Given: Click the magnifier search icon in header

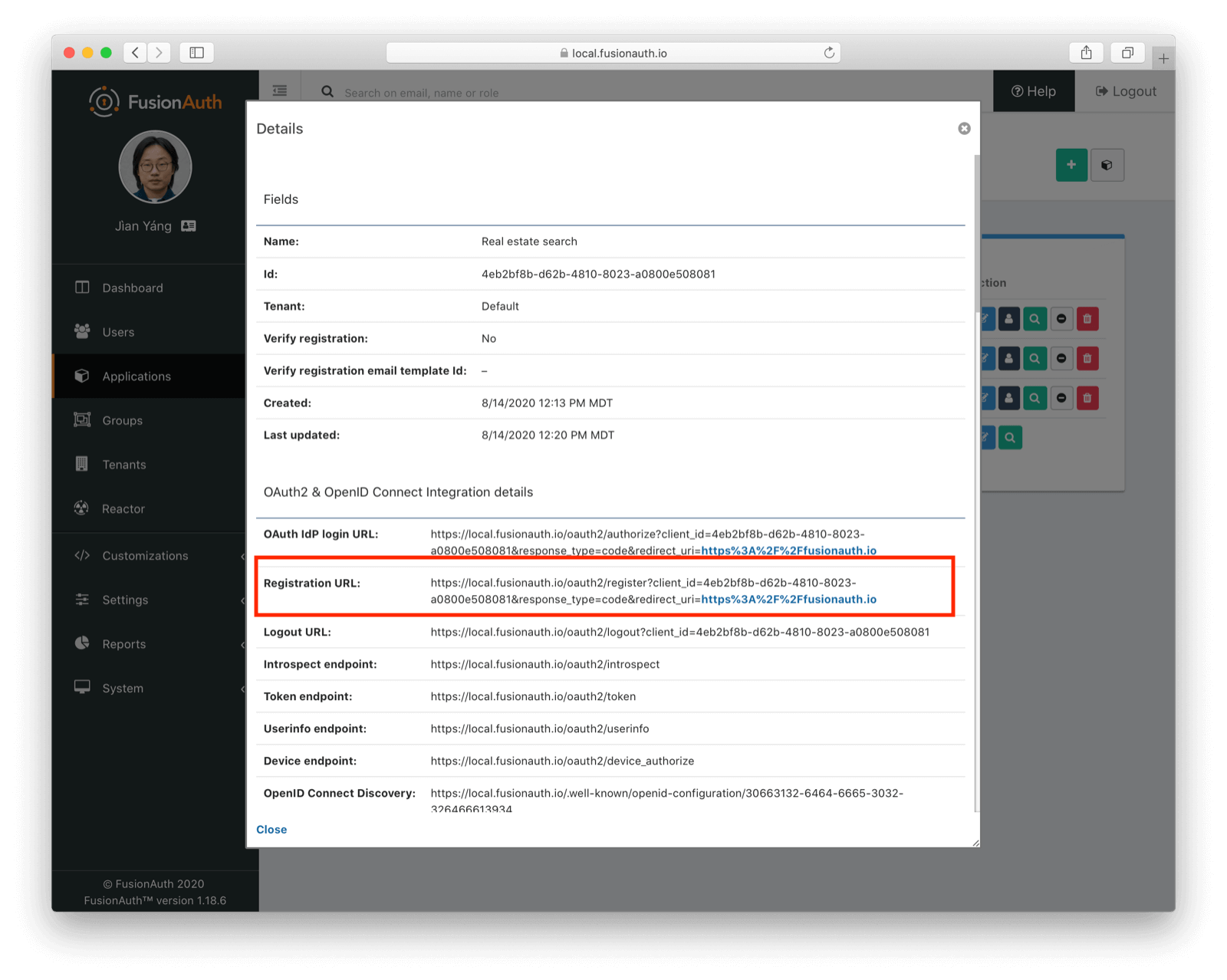Looking at the screenshot, I should [327, 92].
